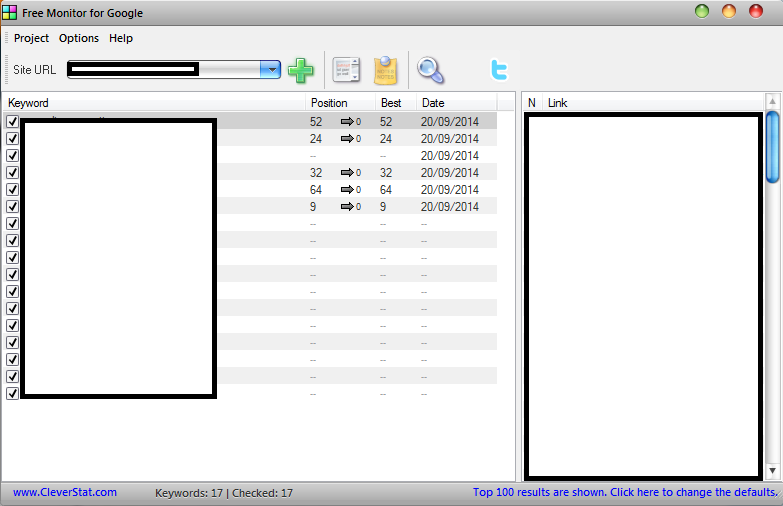The height and width of the screenshot is (506, 783).
Task: Click the best value 9 cell
Action: click(383, 206)
